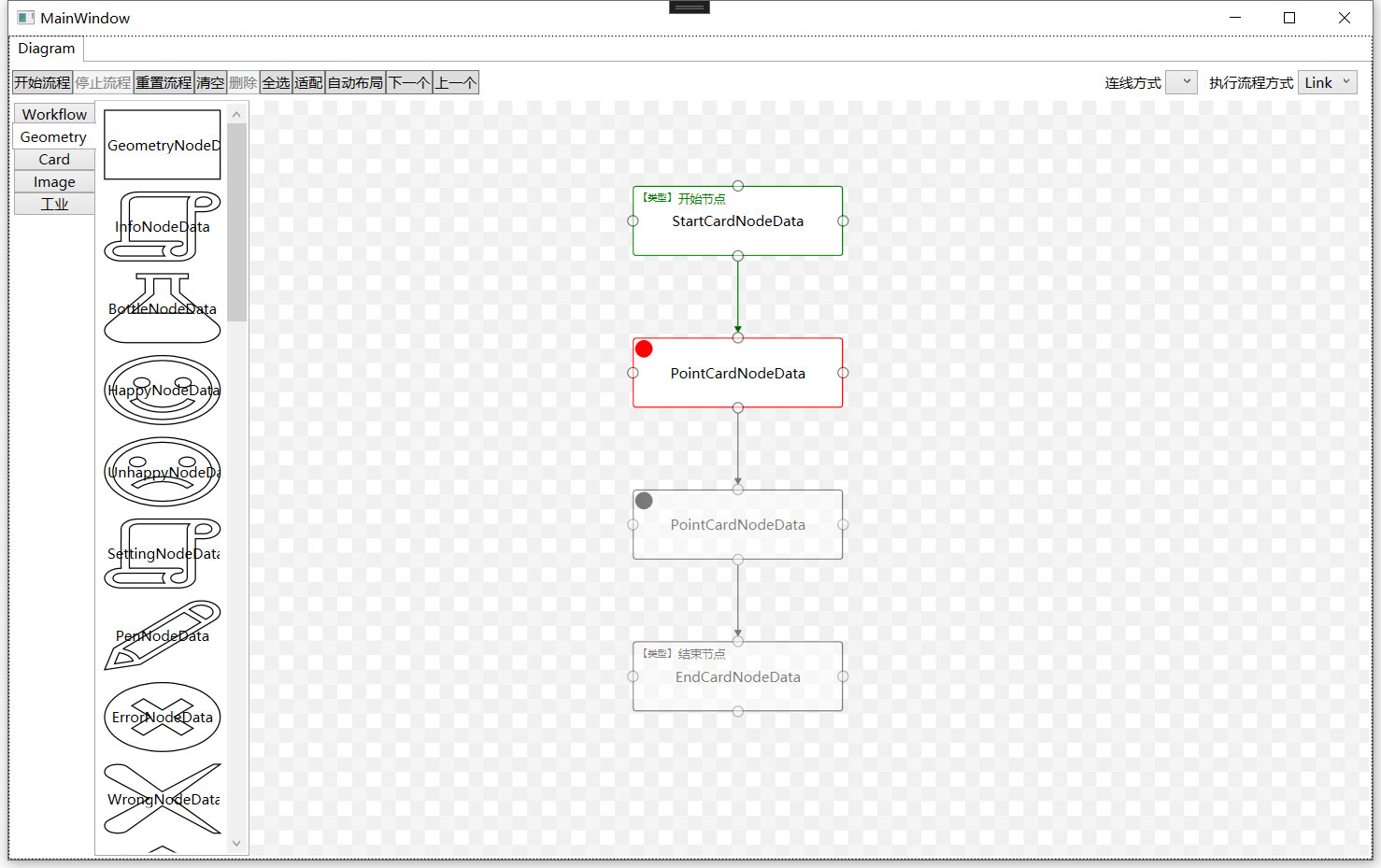Click right port of gray PointCardNodeData

tap(843, 525)
